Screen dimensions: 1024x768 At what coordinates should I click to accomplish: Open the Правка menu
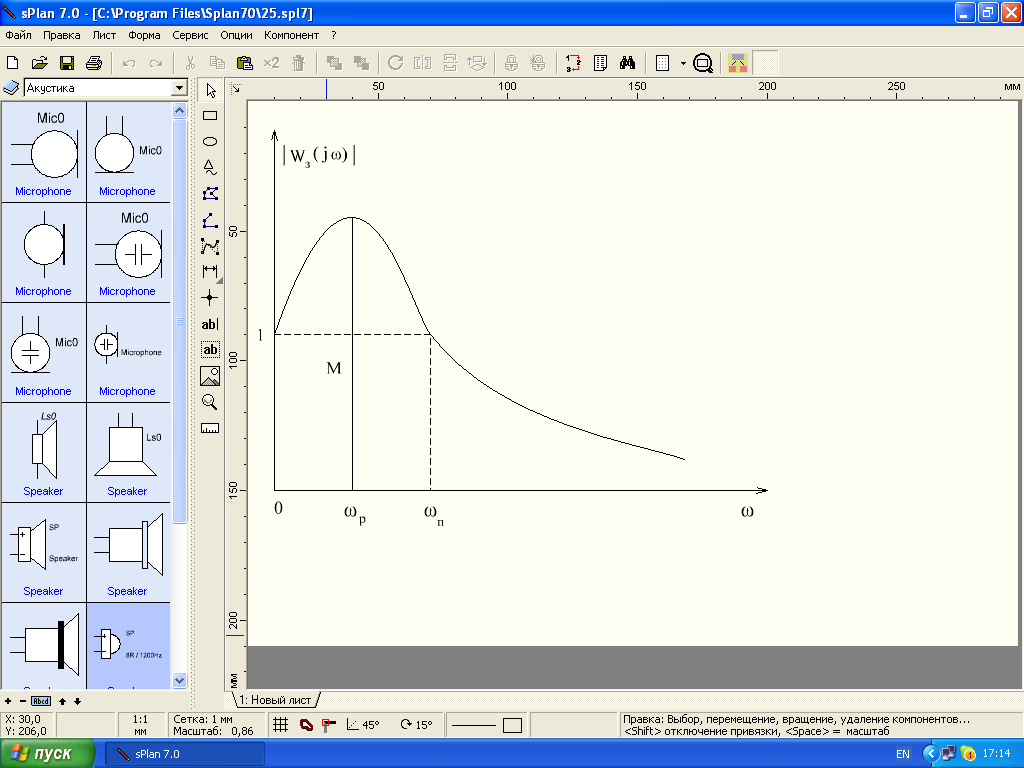(x=62, y=35)
